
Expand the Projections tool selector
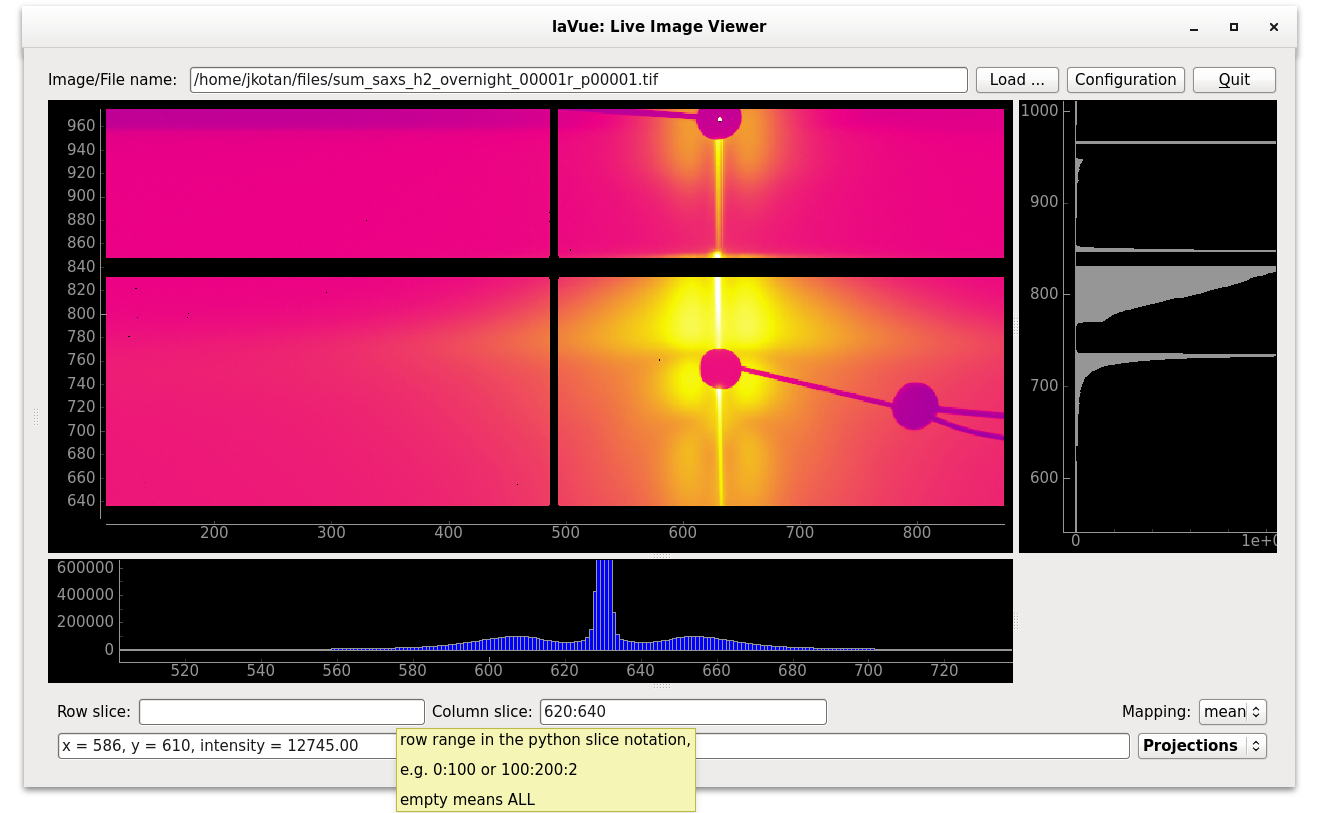1201,746
